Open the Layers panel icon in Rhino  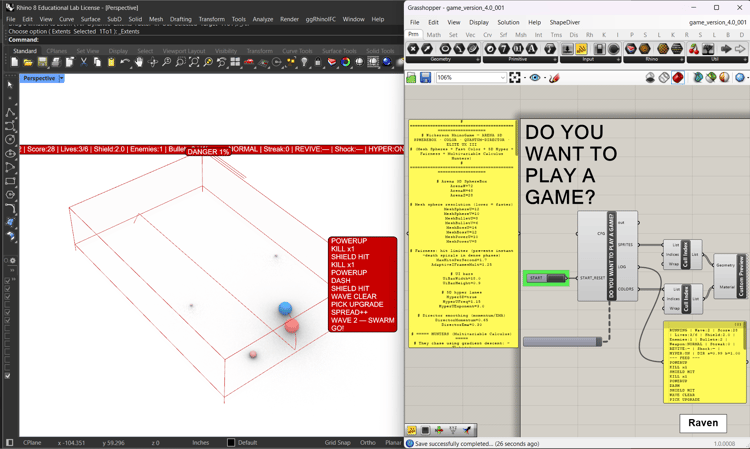(x=332, y=62)
